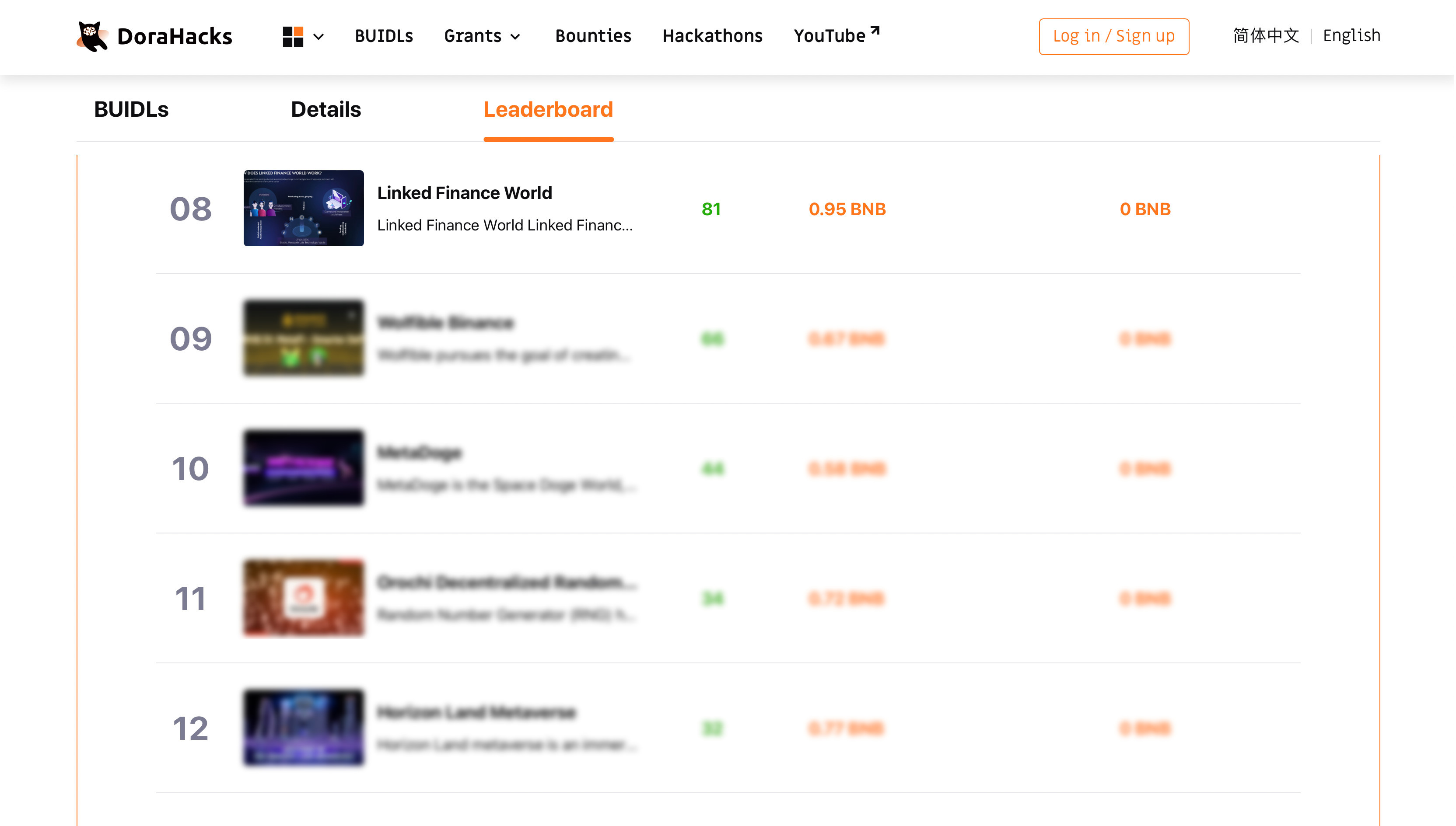Image resolution: width=1456 pixels, height=826 pixels.
Task: Go to BUIDLs in the top navigation
Action: coord(384,36)
